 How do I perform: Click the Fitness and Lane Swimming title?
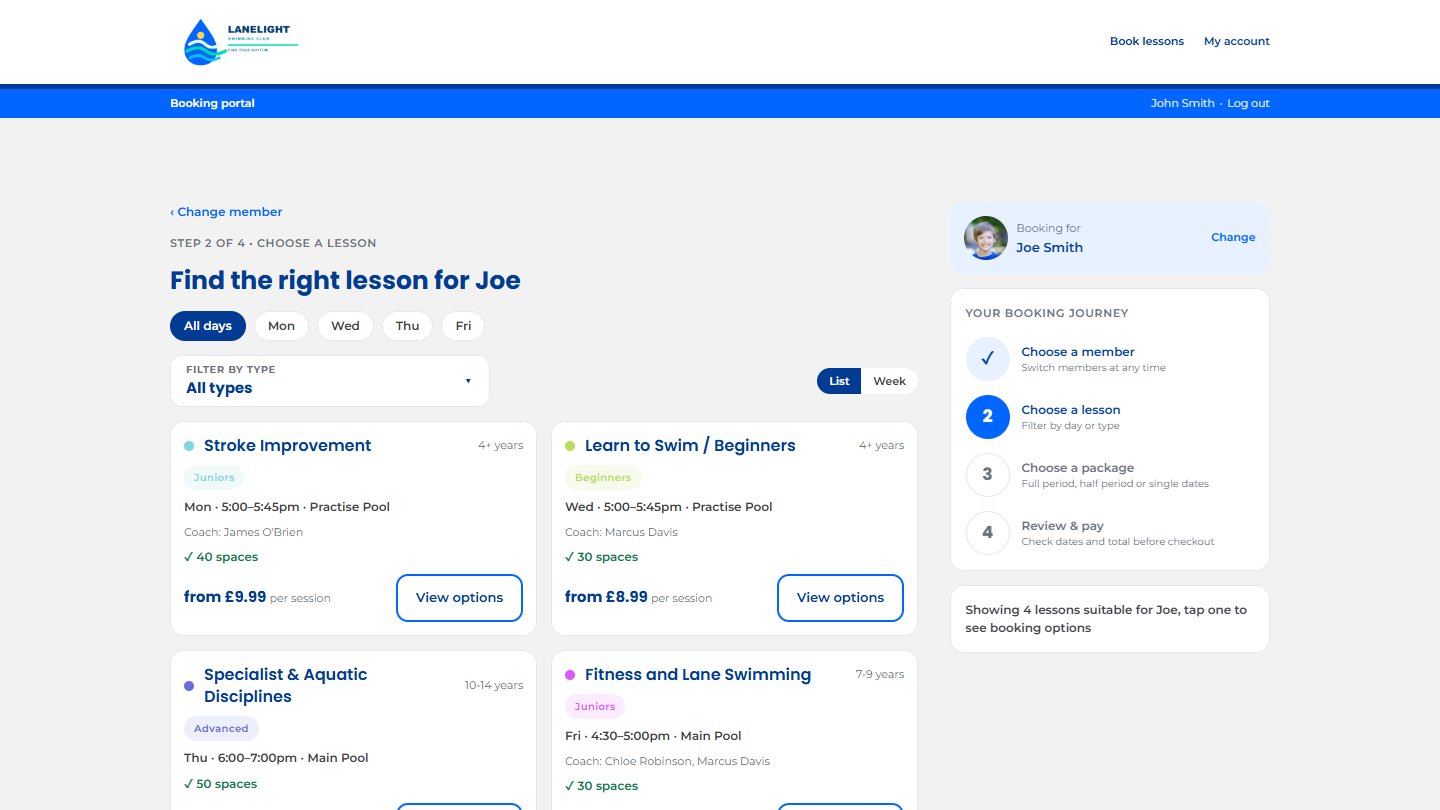[698, 675]
